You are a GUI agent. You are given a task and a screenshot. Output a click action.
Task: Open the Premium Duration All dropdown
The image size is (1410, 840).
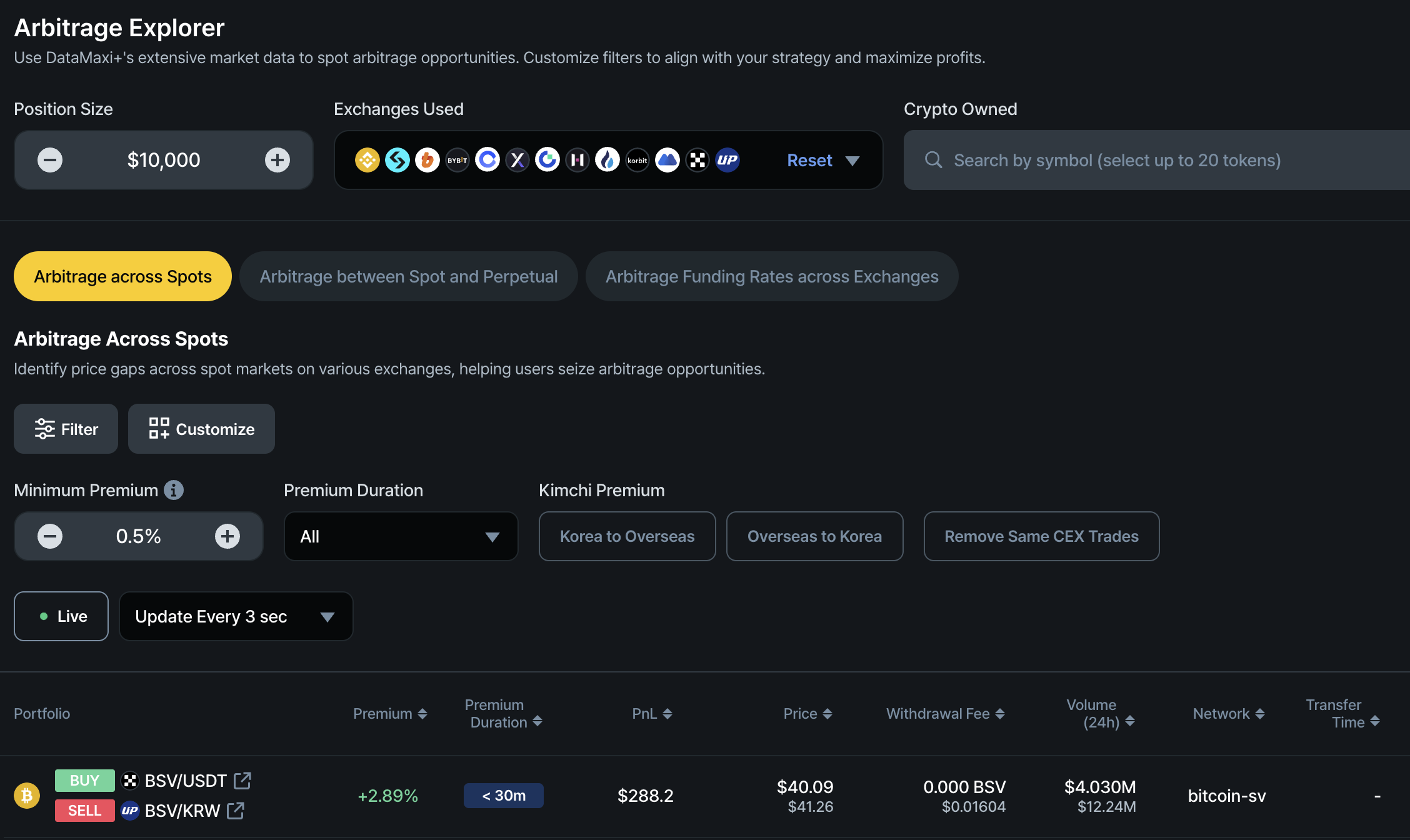coord(401,536)
